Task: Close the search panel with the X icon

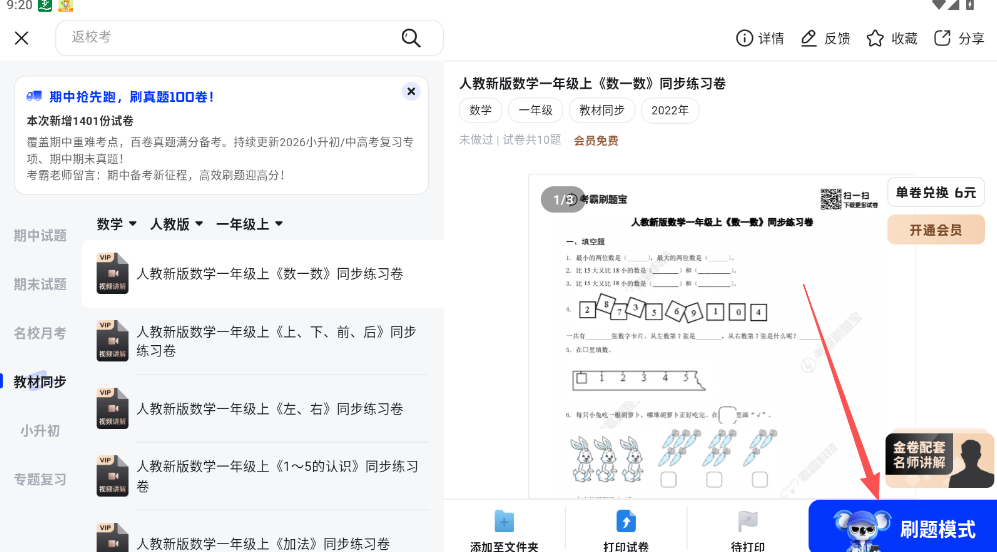Action: click(22, 38)
